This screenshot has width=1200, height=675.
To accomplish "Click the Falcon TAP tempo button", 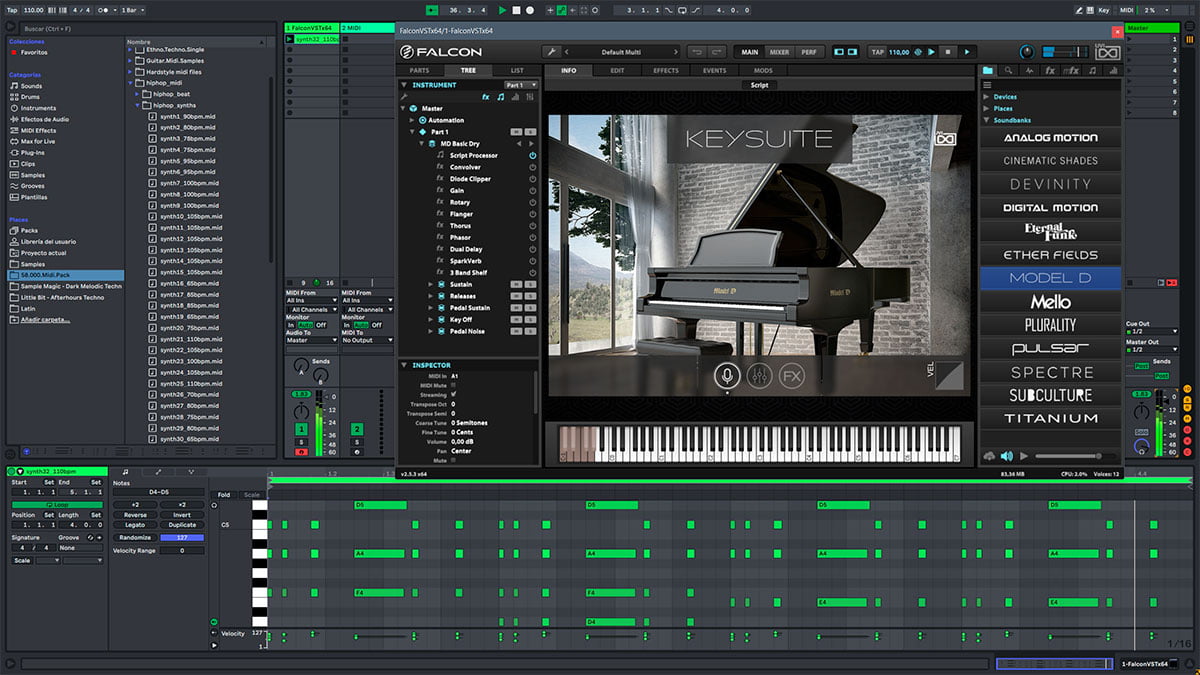I will (877, 52).
